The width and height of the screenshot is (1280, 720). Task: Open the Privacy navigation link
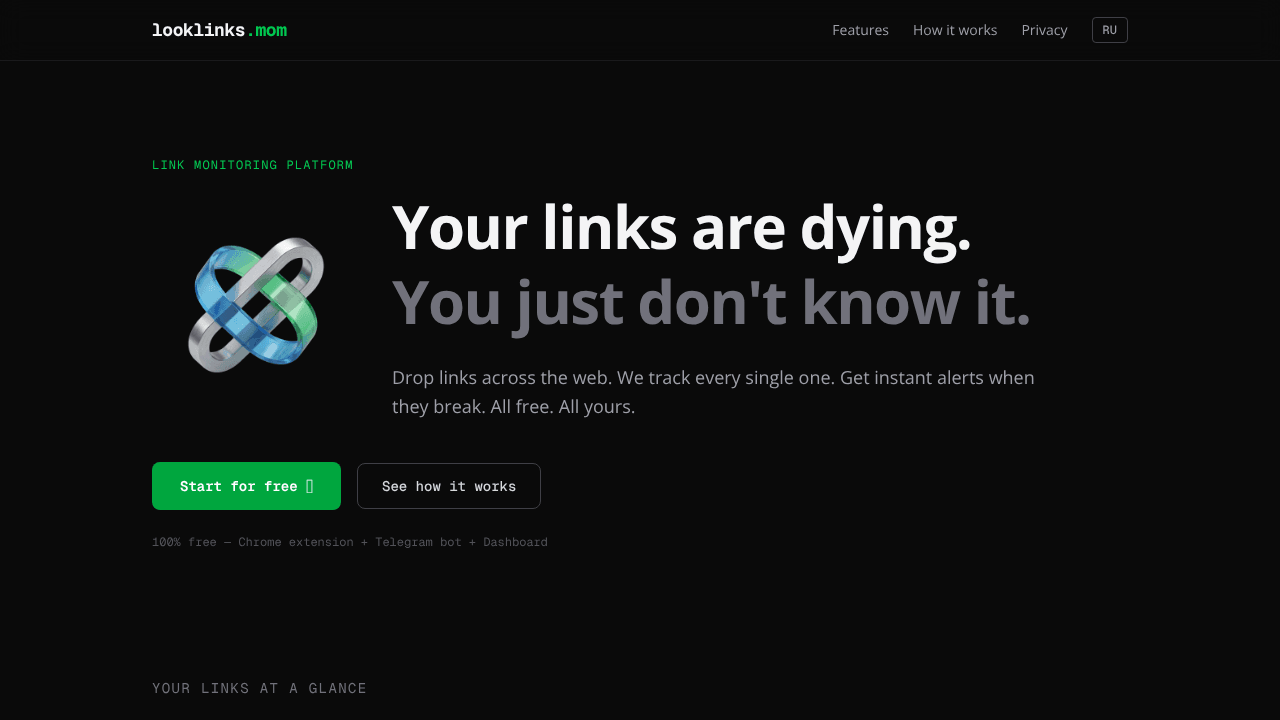click(x=1044, y=30)
